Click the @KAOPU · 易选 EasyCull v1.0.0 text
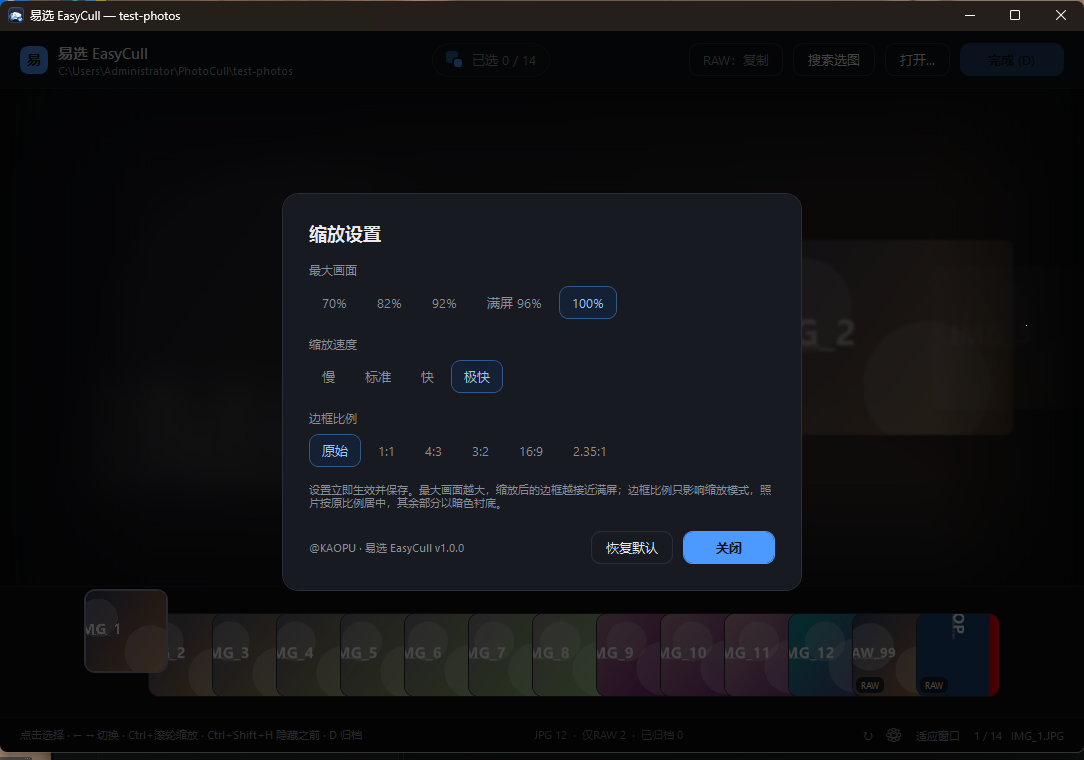Screen dimensions: 1084x760 click(x=386, y=548)
